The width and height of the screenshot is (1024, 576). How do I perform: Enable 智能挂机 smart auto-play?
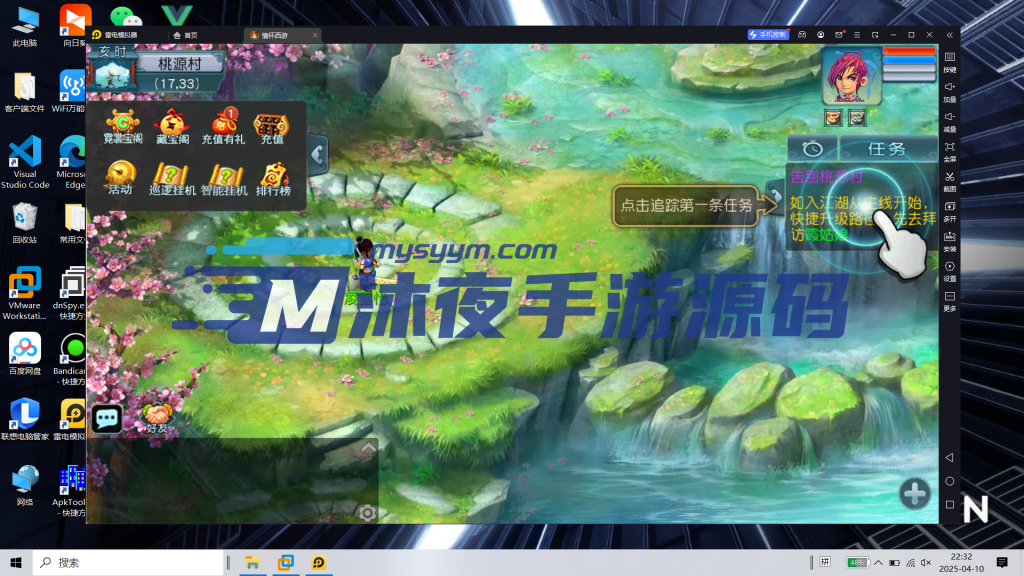[223, 175]
